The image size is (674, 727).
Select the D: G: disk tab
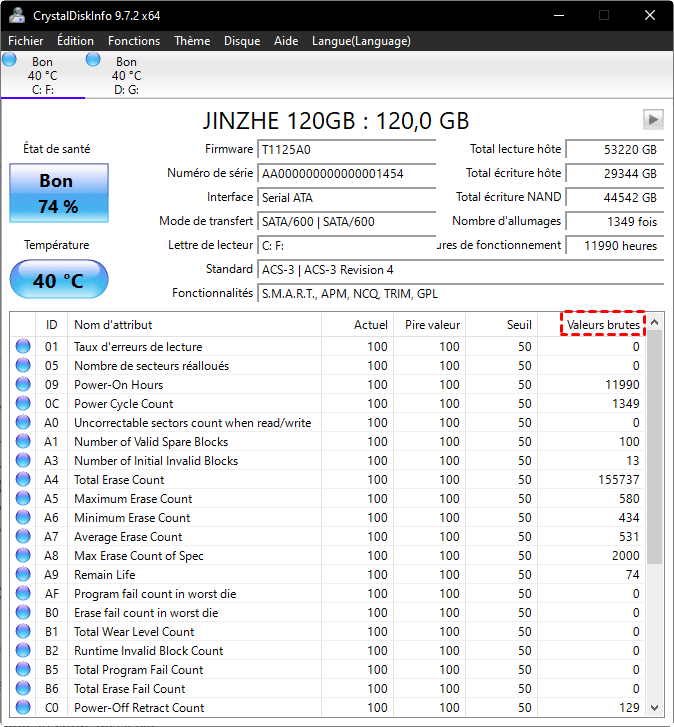[127, 75]
